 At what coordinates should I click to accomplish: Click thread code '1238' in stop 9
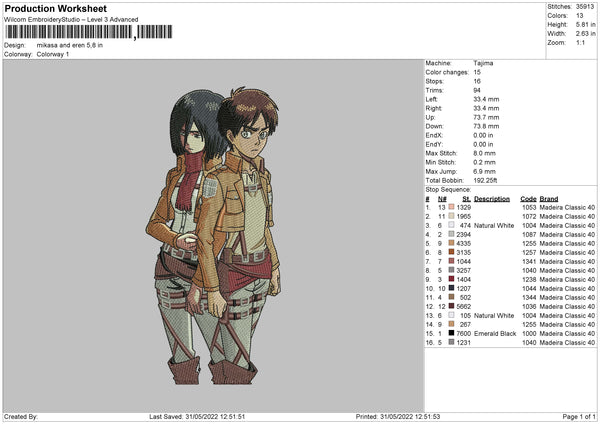click(x=529, y=279)
